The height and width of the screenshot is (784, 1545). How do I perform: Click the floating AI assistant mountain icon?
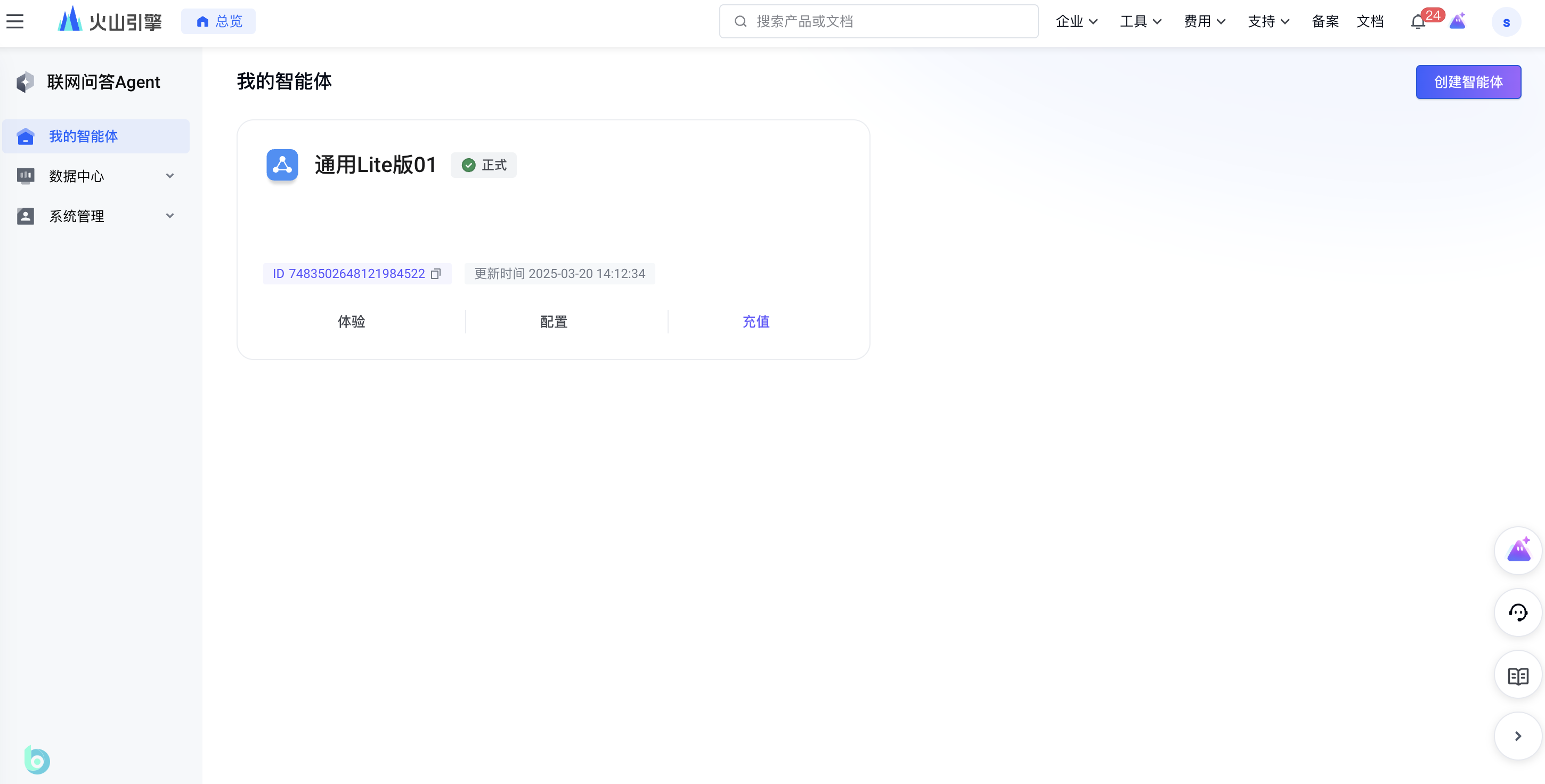[x=1517, y=550]
